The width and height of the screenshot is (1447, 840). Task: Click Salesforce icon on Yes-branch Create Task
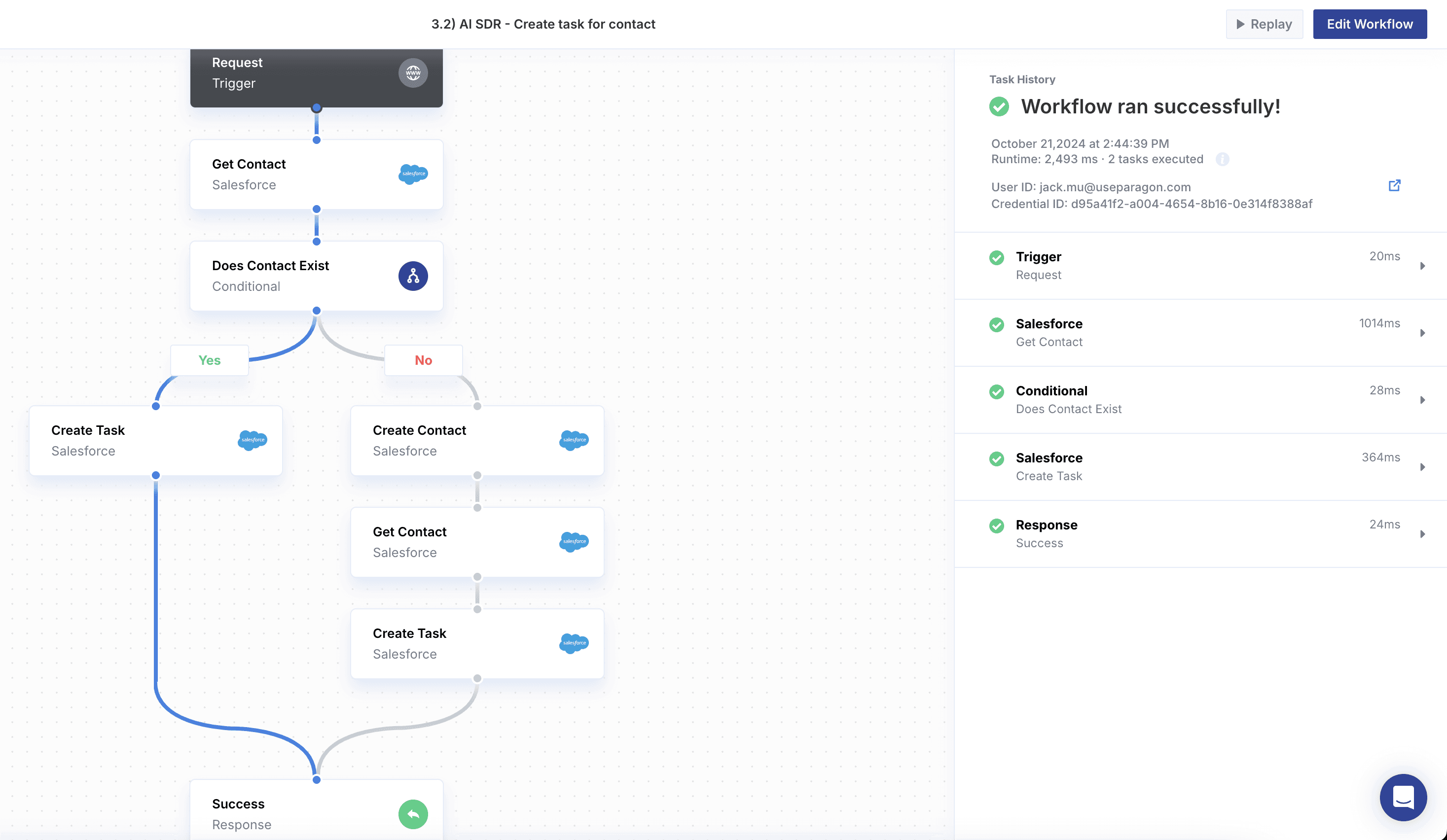[252, 440]
